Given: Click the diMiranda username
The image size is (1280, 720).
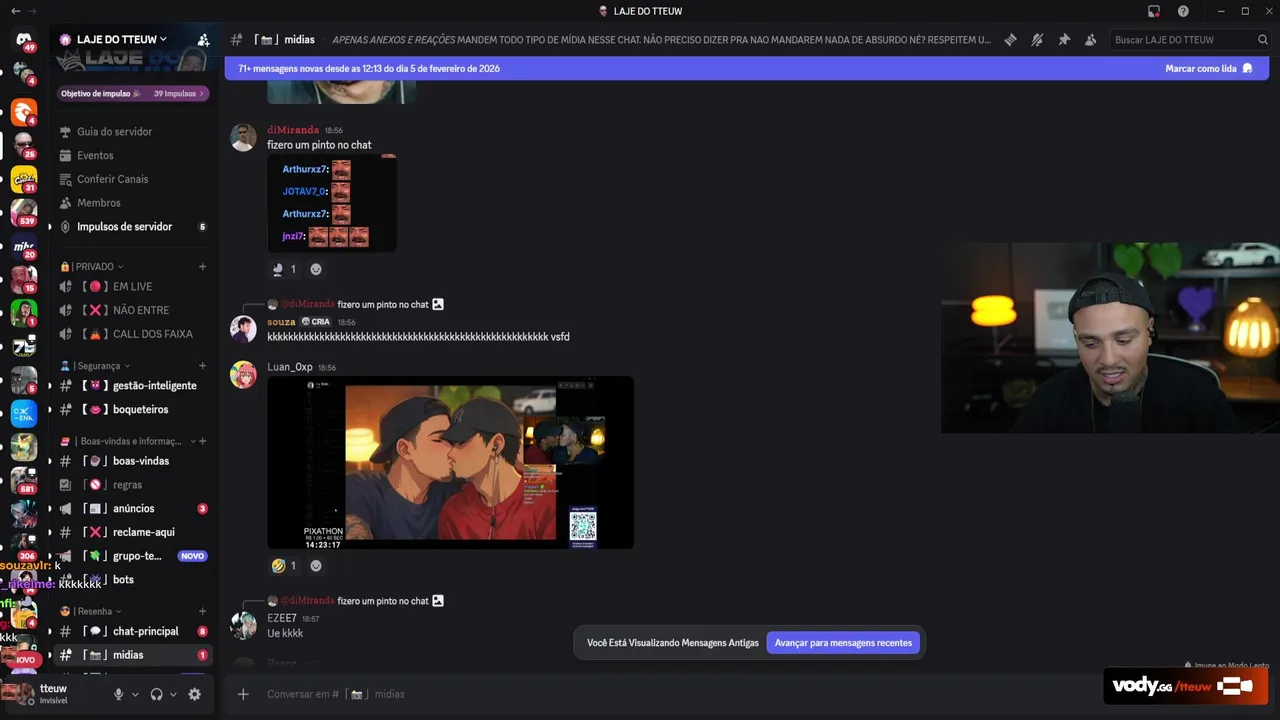Looking at the screenshot, I should pyautogui.click(x=293, y=130).
